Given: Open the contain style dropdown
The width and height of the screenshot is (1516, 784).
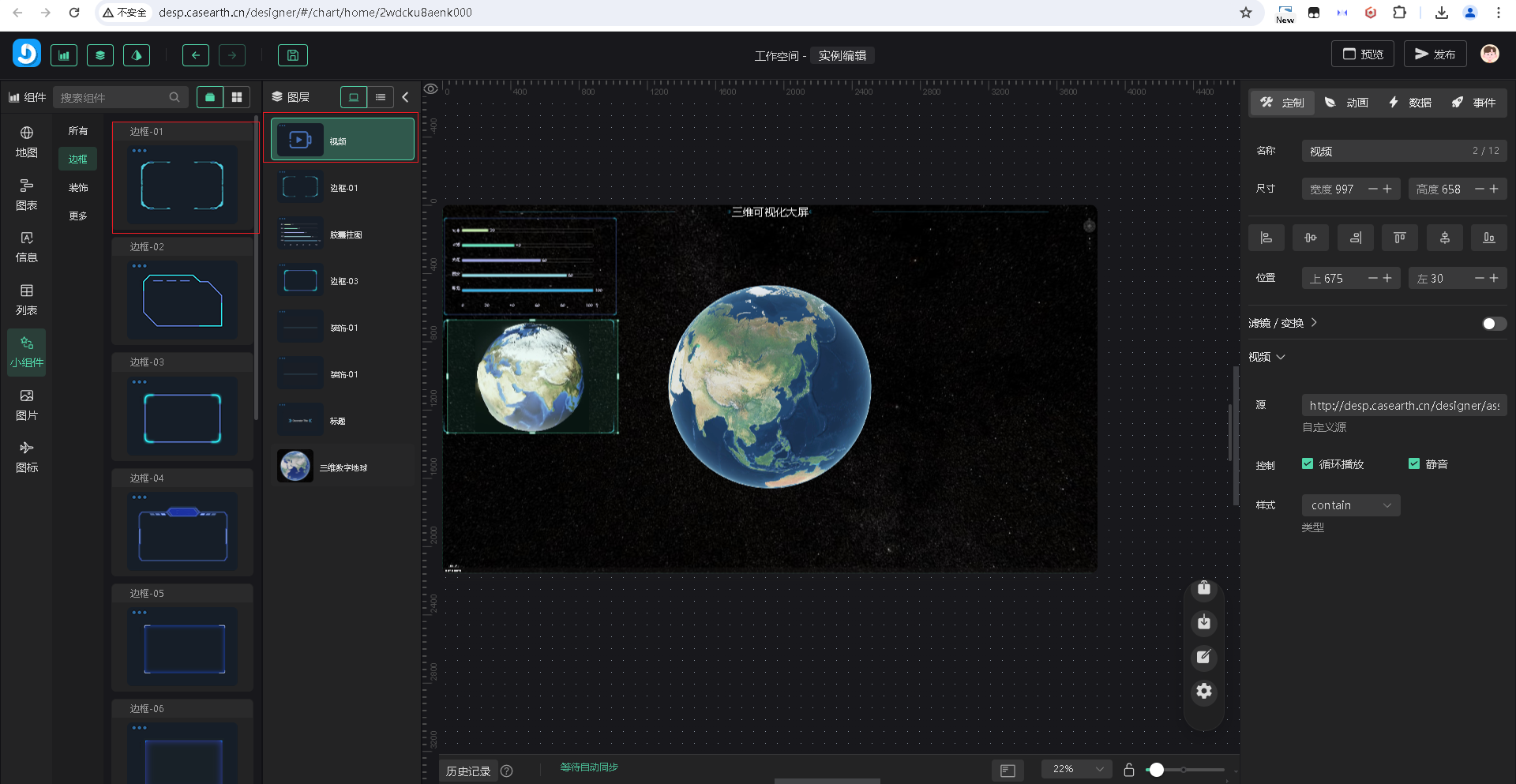Looking at the screenshot, I should click(1350, 505).
